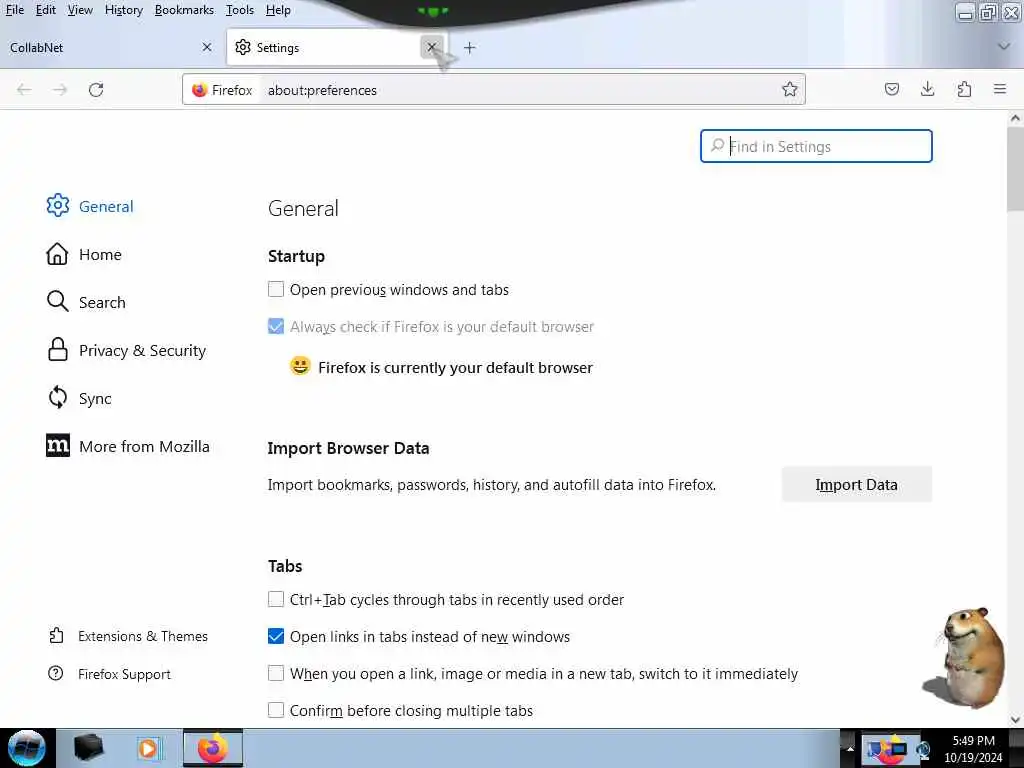
Task: Open the Downloads panel
Action: point(927,89)
